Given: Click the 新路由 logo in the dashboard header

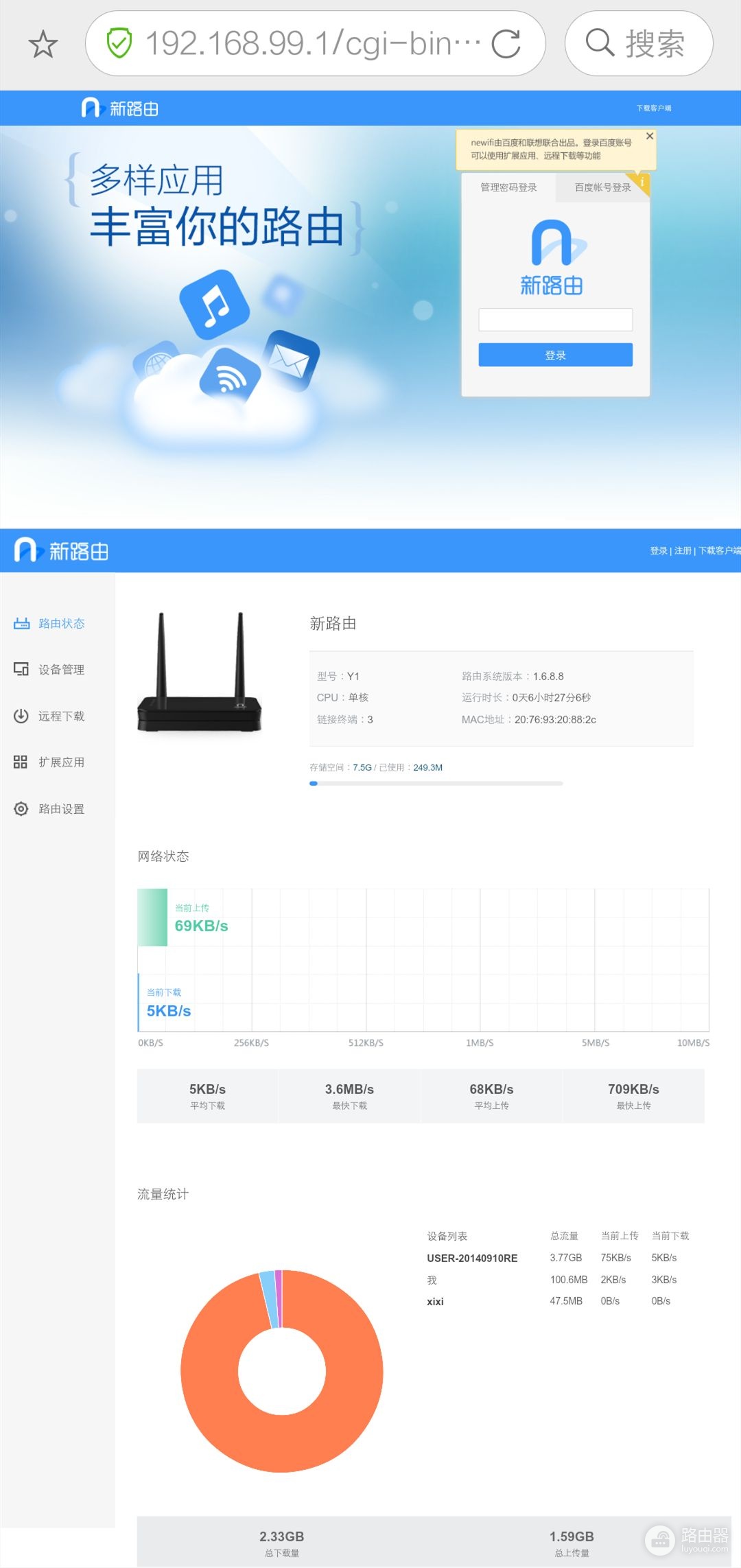Looking at the screenshot, I should [x=62, y=550].
